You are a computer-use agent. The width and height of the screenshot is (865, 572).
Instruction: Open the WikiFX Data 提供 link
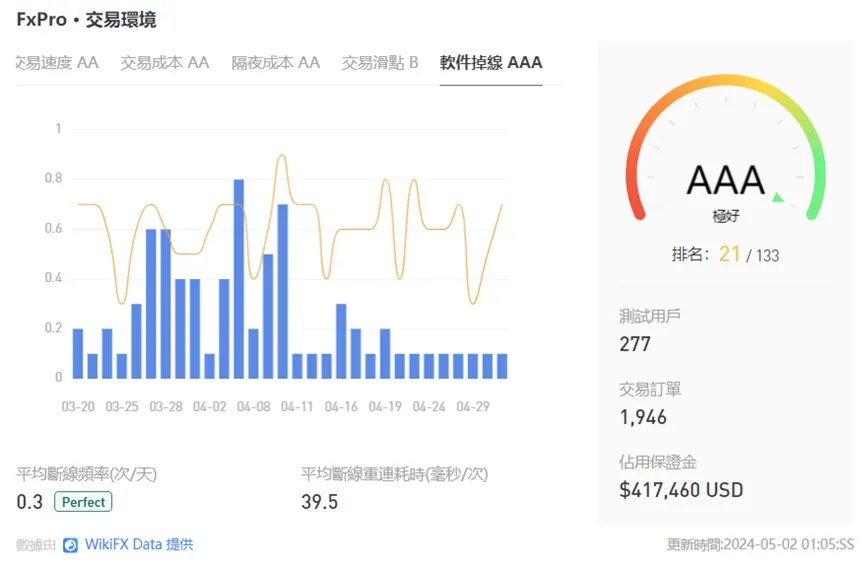pos(139,544)
